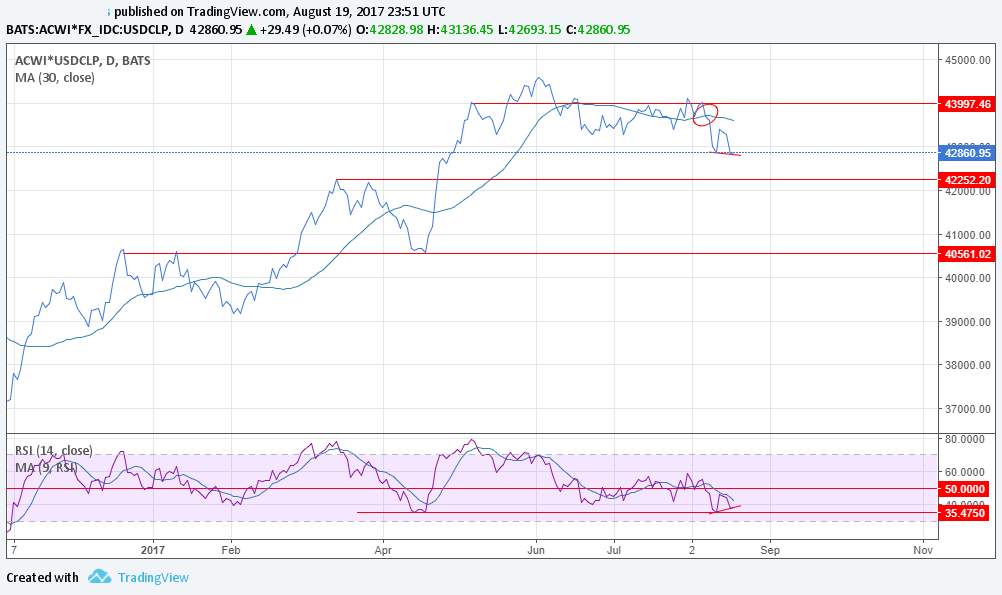Screen dimensions: 1002x595
Task: Click the red 42252.20 price label
Action: pos(967,180)
